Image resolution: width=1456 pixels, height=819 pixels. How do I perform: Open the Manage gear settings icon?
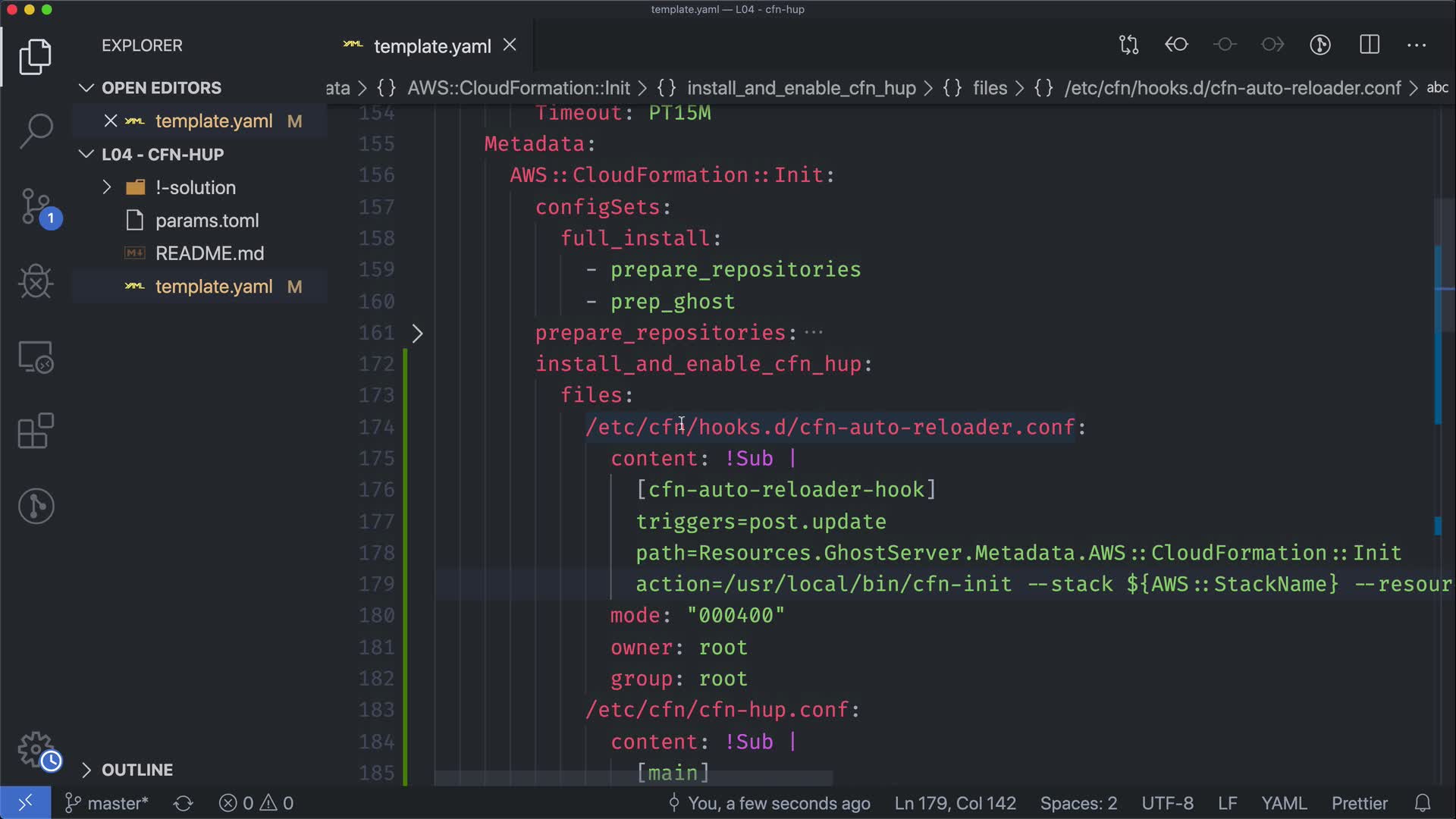coord(36,749)
